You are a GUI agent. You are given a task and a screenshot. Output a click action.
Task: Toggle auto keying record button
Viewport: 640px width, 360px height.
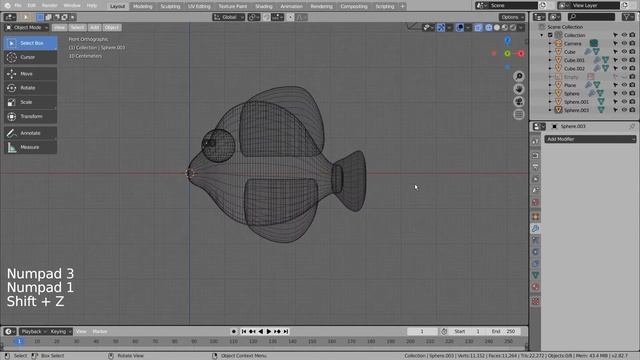tap(233, 331)
